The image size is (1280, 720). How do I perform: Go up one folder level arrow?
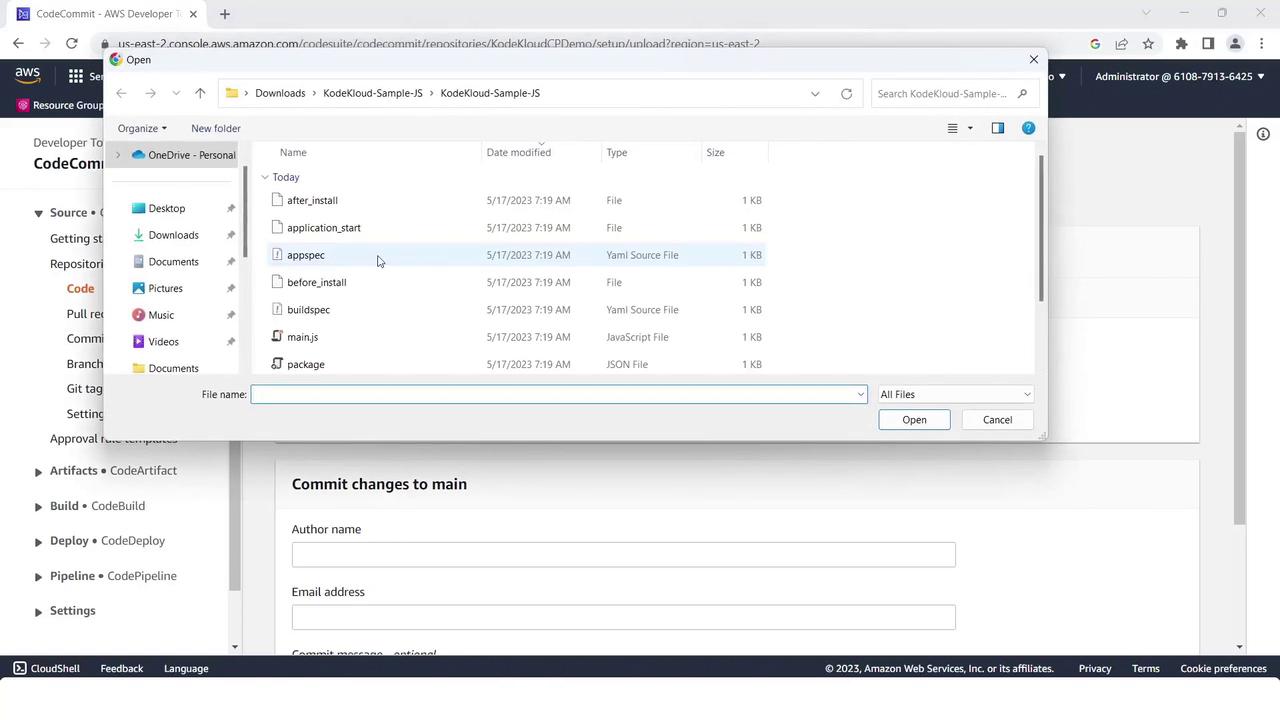tap(200, 93)
